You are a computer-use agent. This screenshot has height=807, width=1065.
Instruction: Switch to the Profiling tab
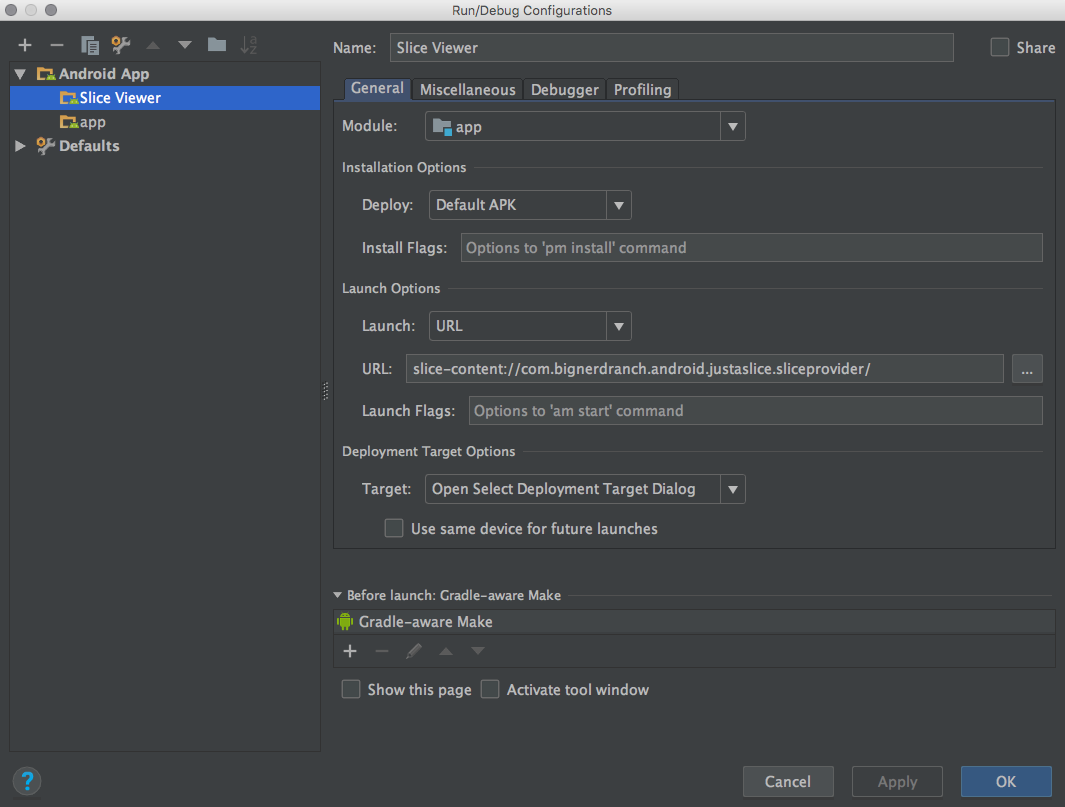[x=643, y=90]
